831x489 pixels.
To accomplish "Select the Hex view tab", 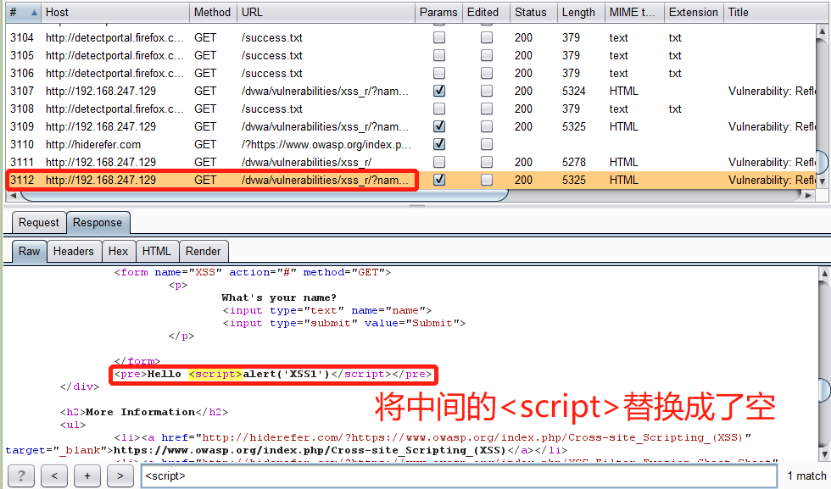I will pyautogui.click(x=118, y=251).
